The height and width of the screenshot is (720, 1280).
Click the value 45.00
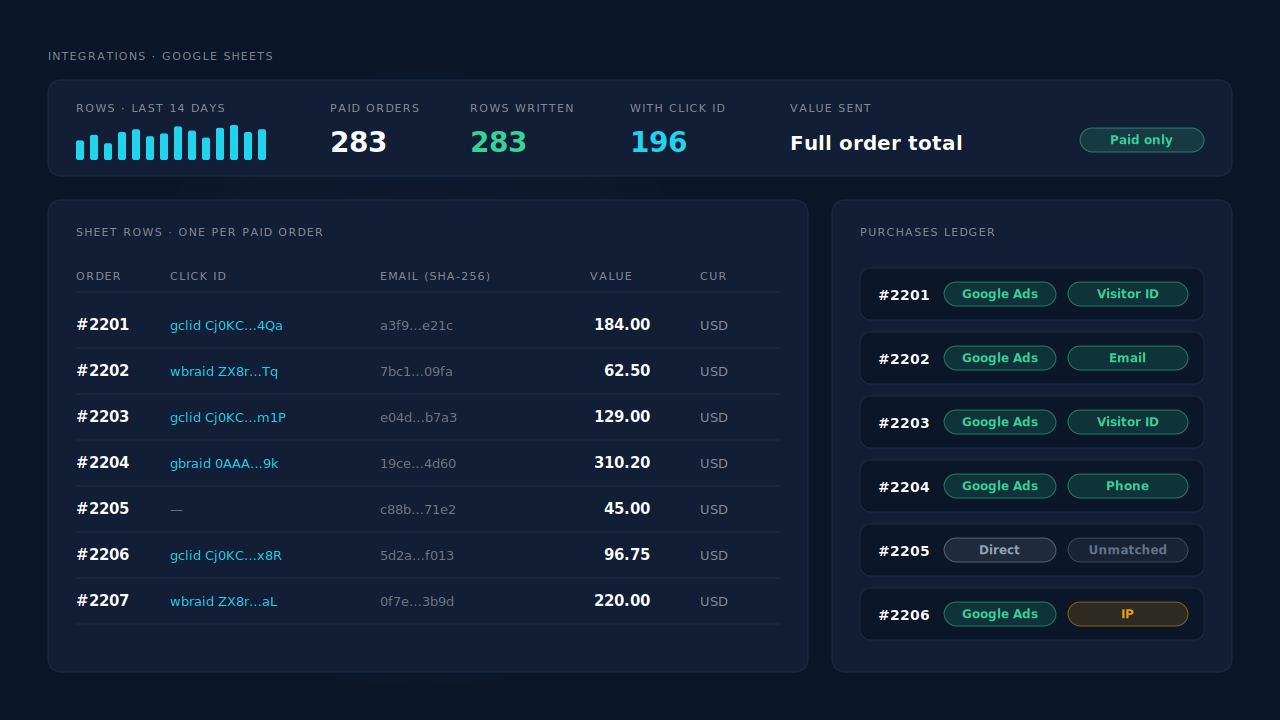tap(627, 509)
